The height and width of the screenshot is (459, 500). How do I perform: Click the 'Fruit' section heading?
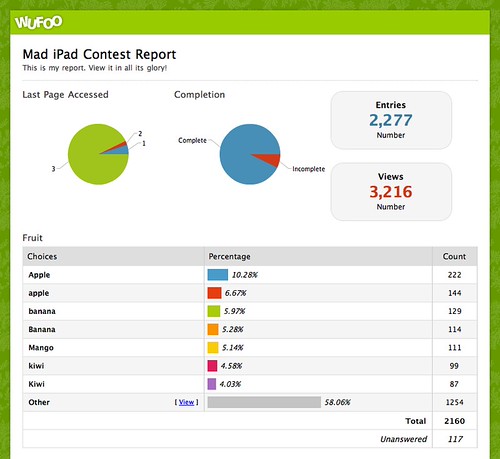(32, 238)
